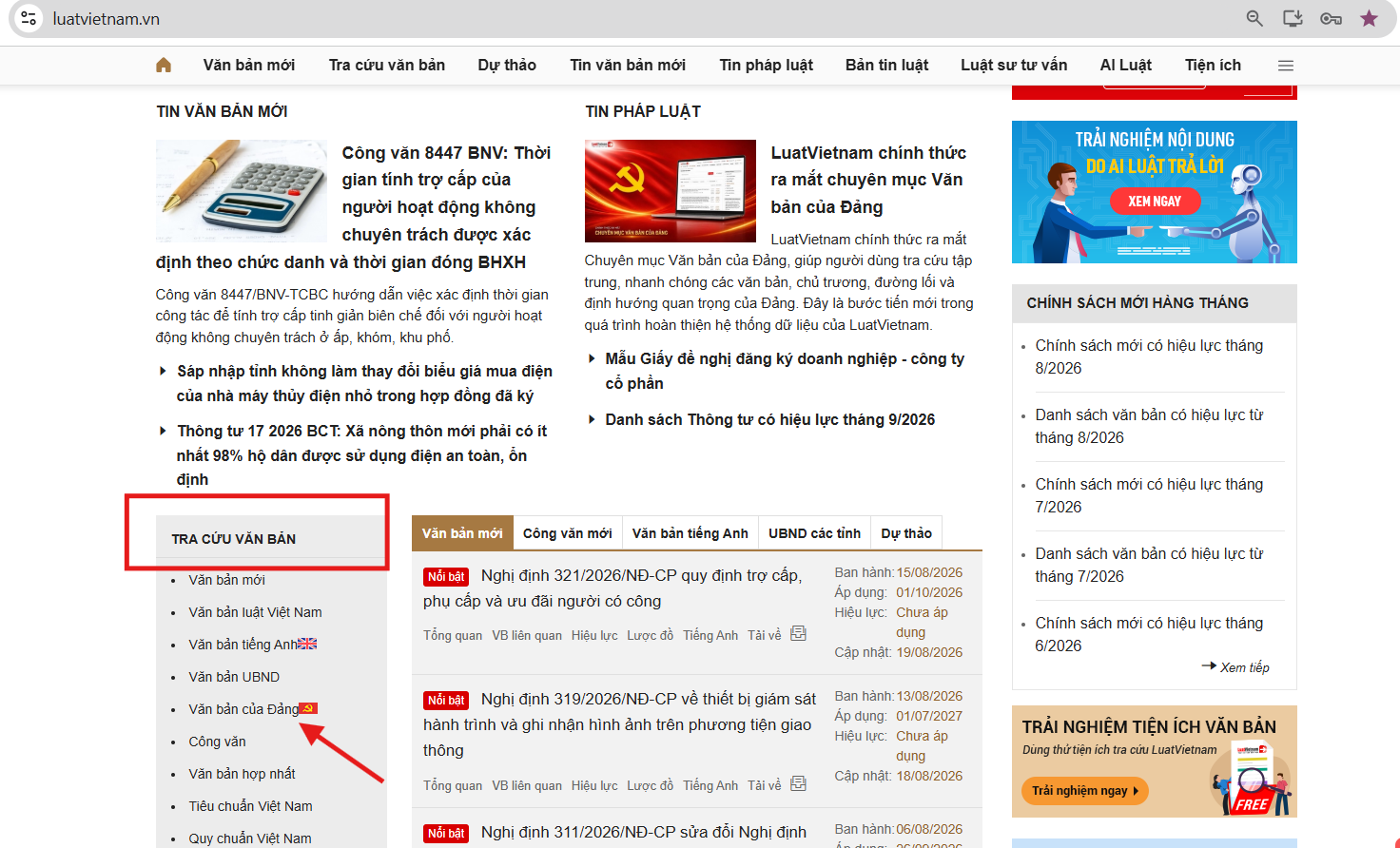This screenshot has width=1400, height=848.
Task: Click the calculator thumbnail of the Công văn 8447 article
Action: 242,191
